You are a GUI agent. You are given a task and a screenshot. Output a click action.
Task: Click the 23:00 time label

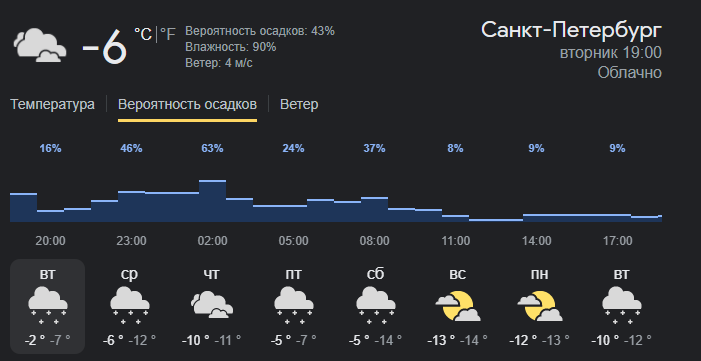(131, 241)
